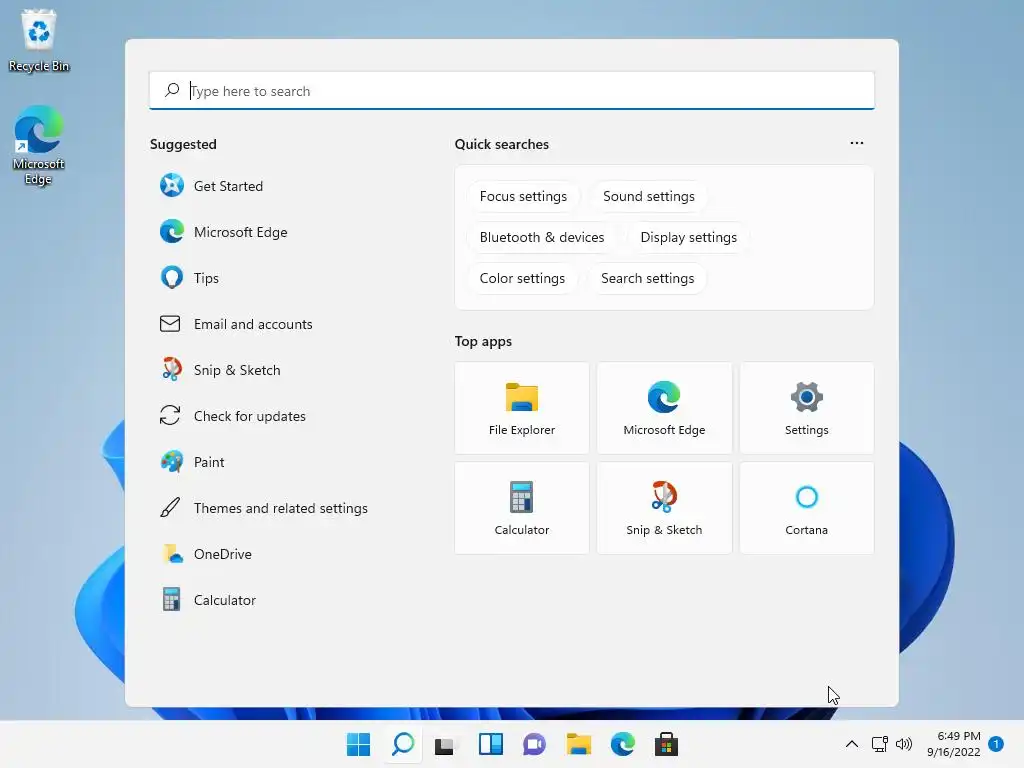1024x768 pixels.
Task: Focus the Type here to search box
Action: (x=511, y=91)
